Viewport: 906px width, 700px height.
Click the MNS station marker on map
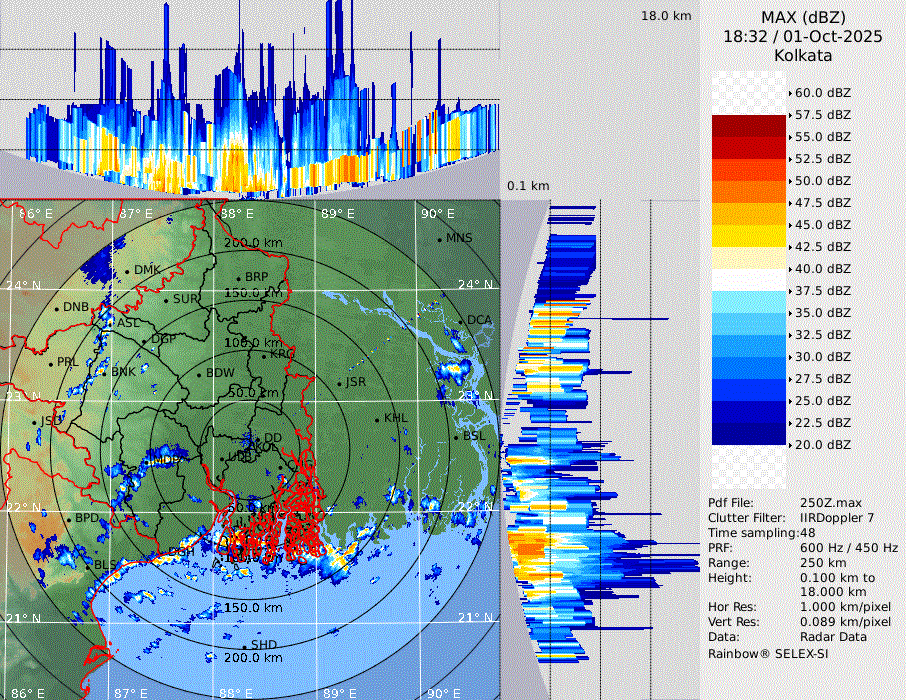439,239
